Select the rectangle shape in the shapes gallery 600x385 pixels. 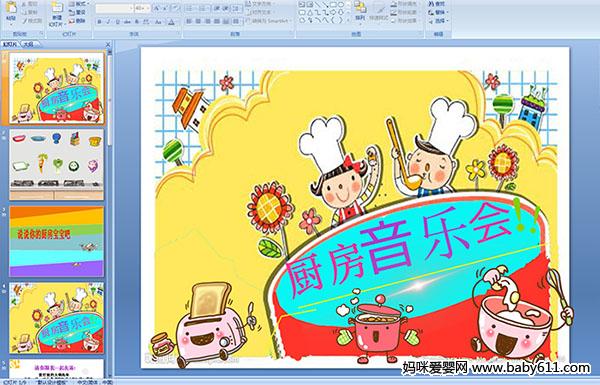point(333,5)
